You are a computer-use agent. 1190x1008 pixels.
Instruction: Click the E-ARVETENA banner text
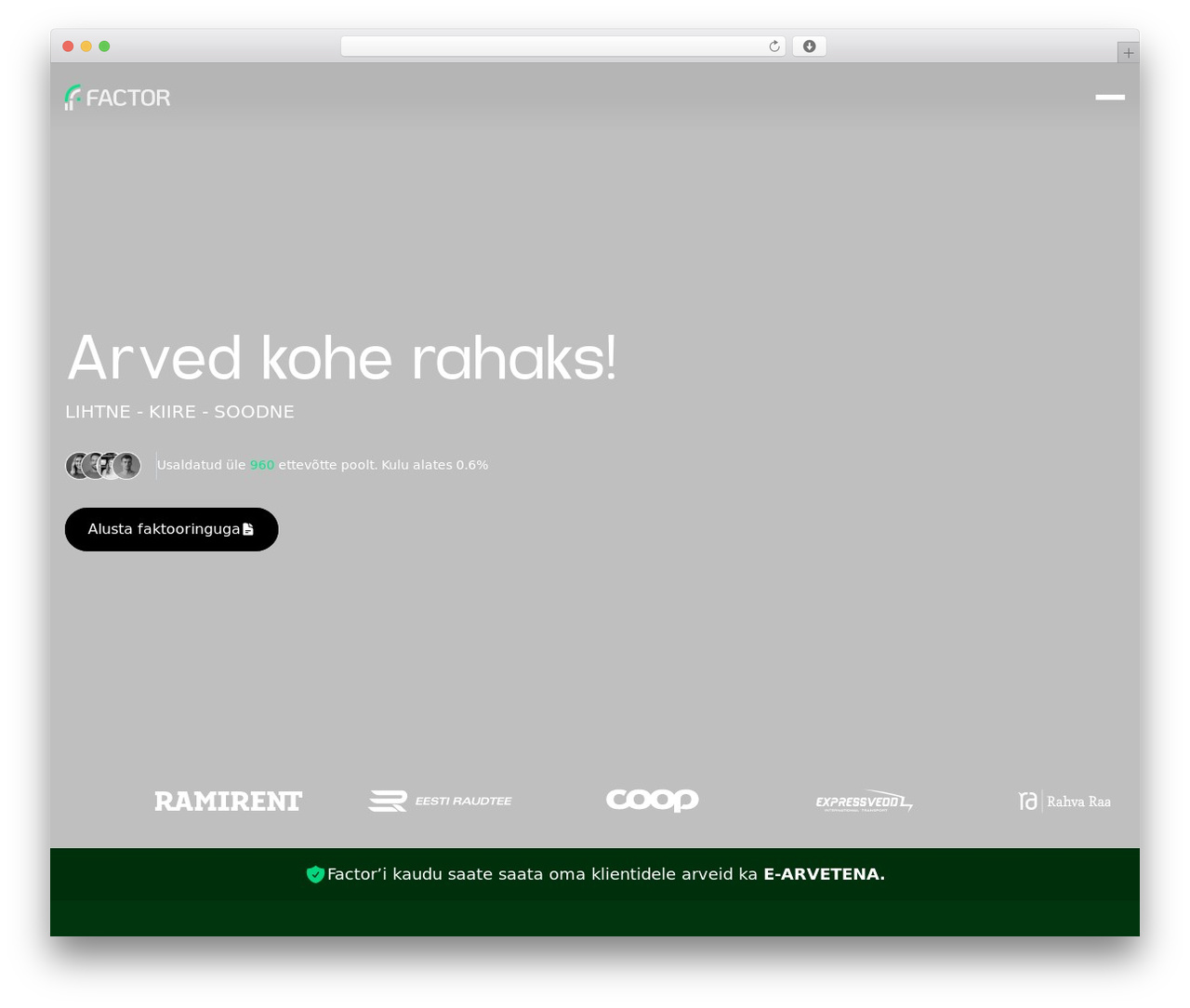tap(824, 874)
